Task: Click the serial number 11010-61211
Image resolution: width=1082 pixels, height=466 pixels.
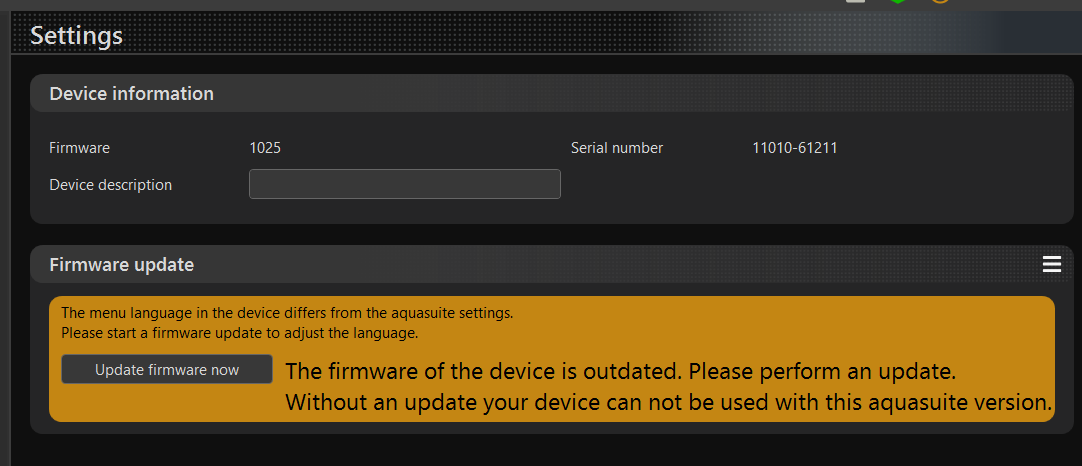Action: pyautogui.click(x=795, y=148)
